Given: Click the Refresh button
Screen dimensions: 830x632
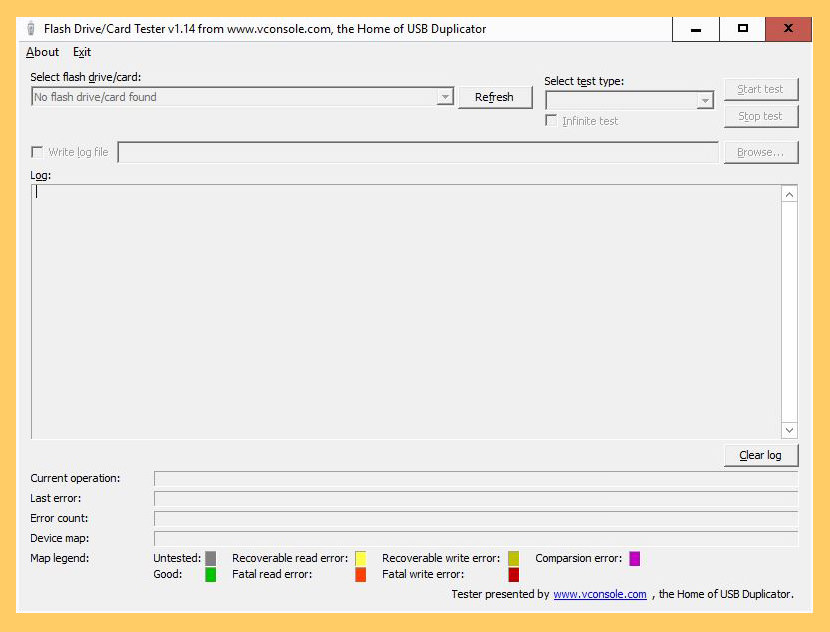Looking at the screenshot, I should (x=495, y=96).
